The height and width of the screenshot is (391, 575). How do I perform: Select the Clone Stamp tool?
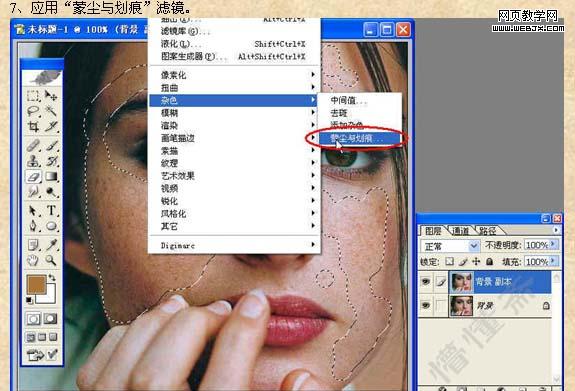pos(33,161)
